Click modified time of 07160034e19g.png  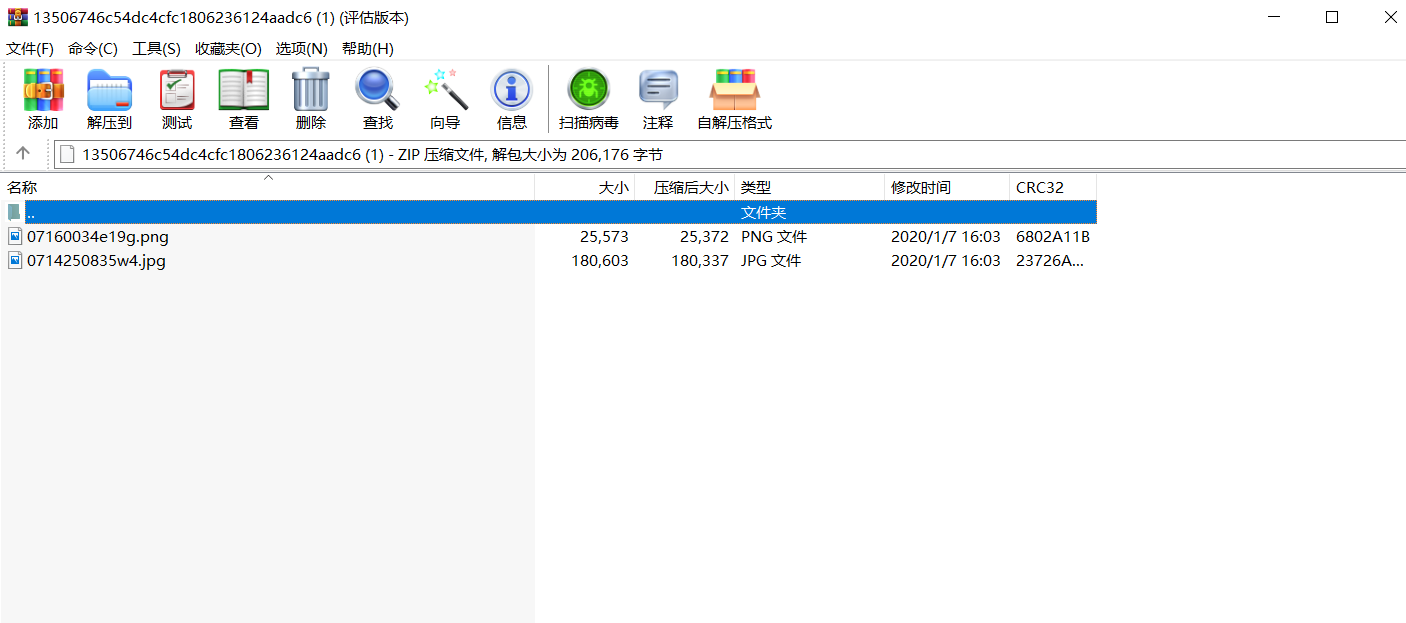(x=946, y=237)
